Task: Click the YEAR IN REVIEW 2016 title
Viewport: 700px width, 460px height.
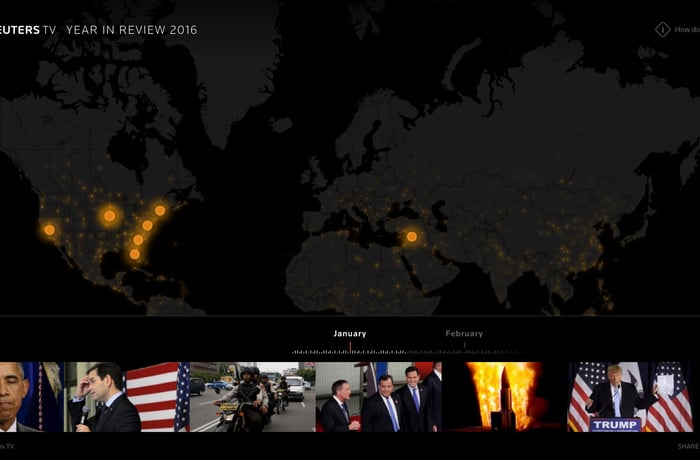Action: point(132,30)
